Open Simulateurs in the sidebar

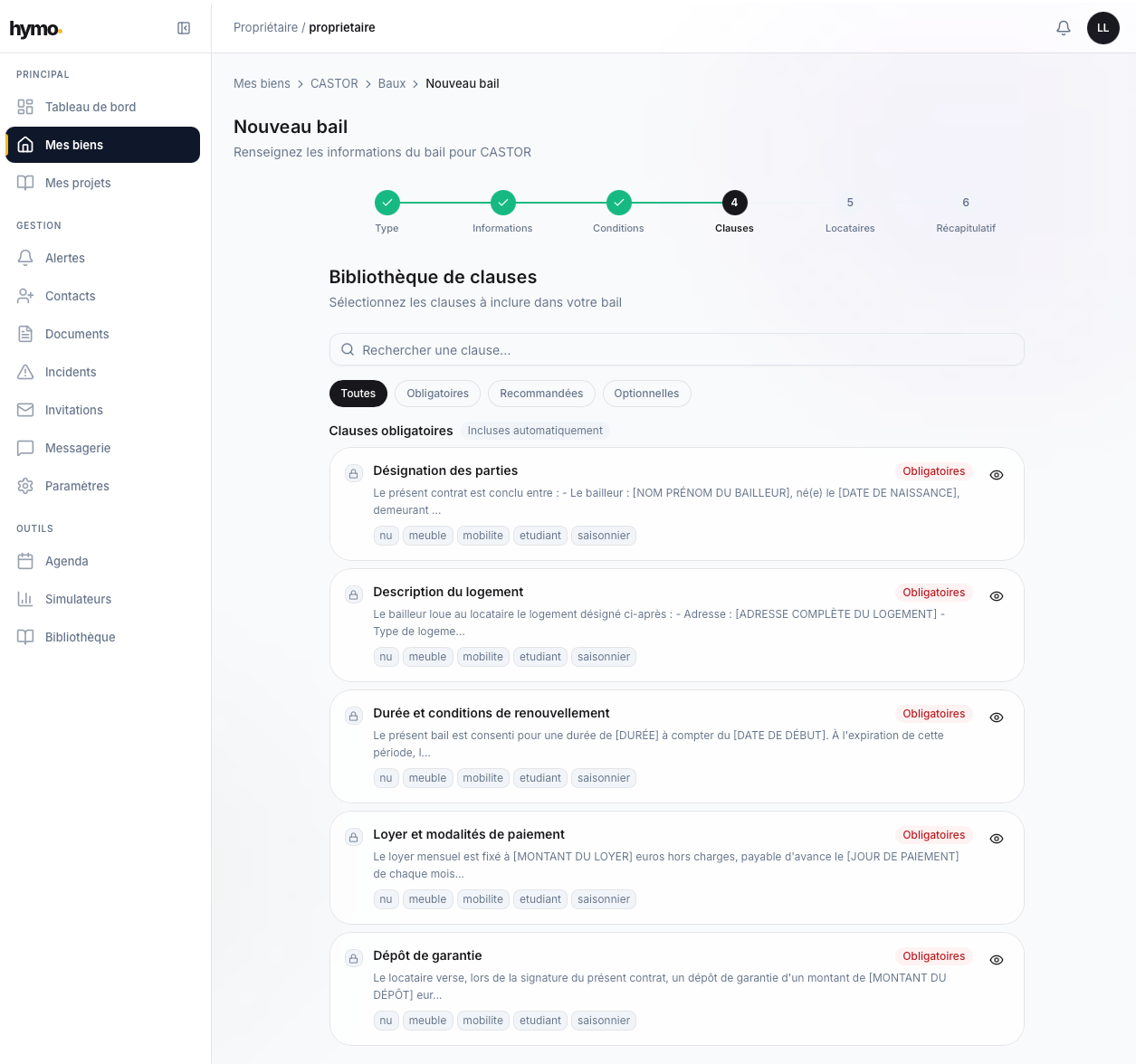(78, 599)
